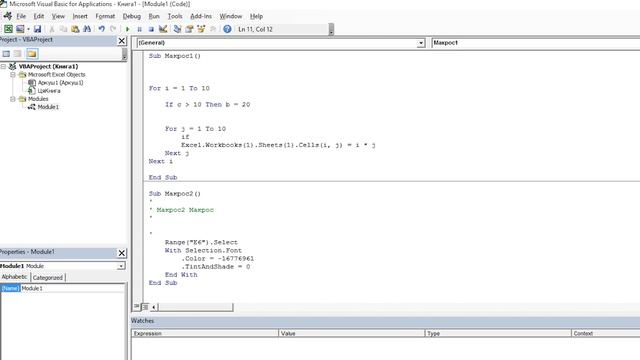
Task: Open the Project Explorer toolbar icon
Action: pos(177,29)
